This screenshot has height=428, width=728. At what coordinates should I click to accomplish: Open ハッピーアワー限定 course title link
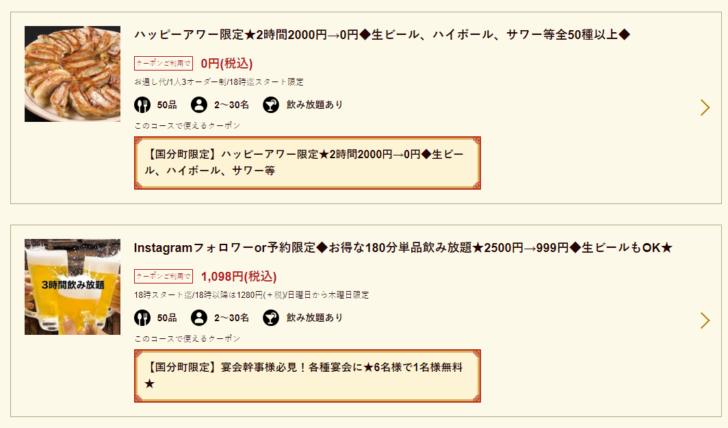382,35
